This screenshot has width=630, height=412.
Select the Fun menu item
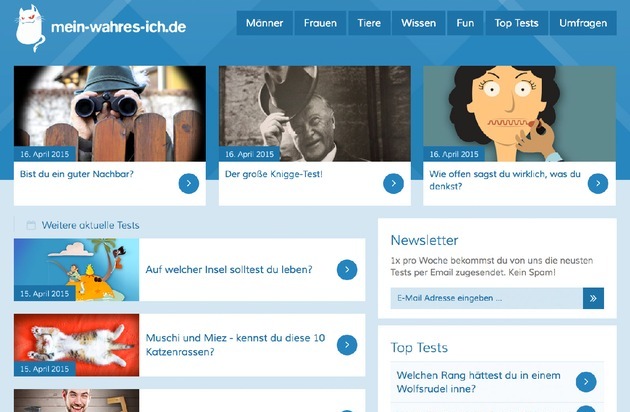point(465,23)
